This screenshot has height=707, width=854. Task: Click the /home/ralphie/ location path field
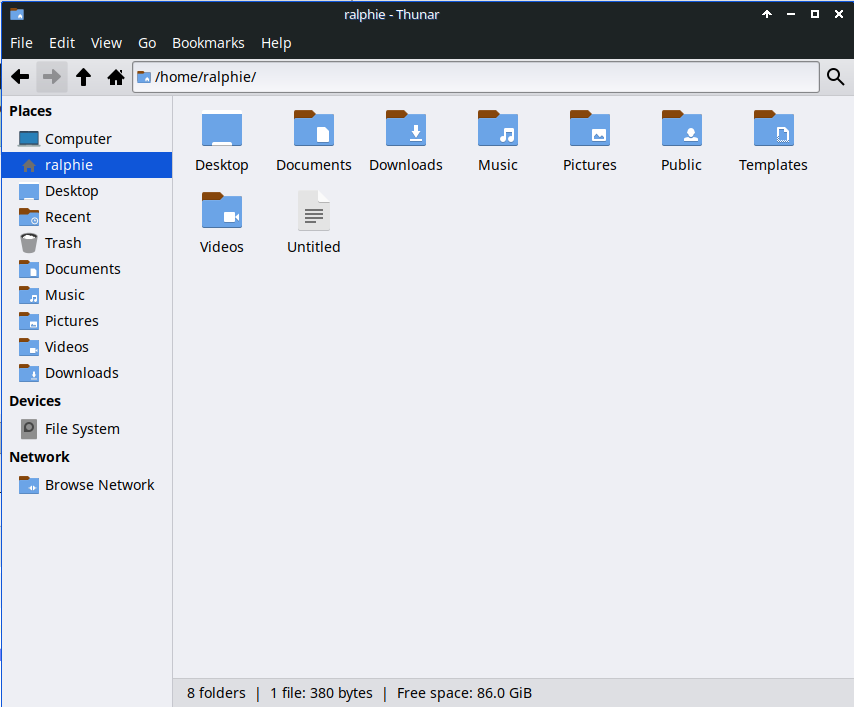pos(476,77)
